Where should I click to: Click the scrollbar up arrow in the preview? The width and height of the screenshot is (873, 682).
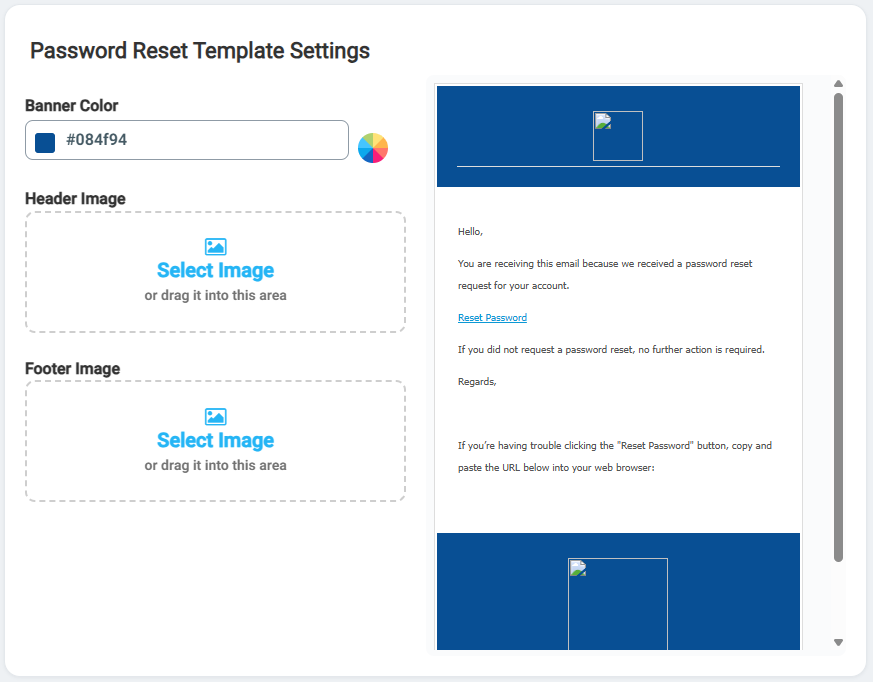[838, 84]
